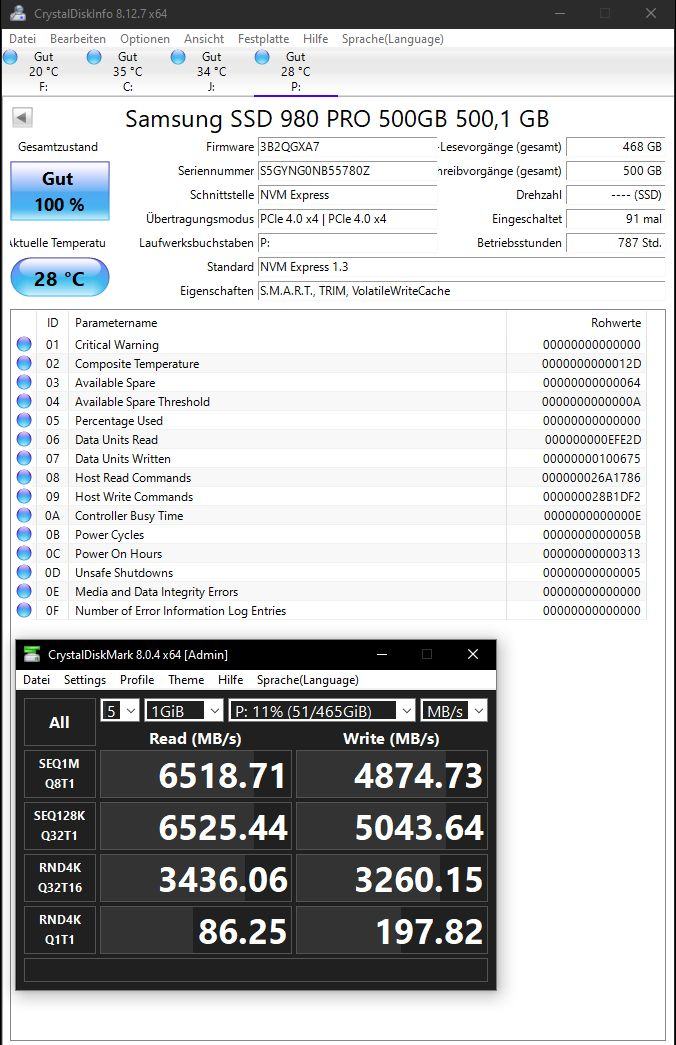The image size is (676, 1045).
Task: Click the CrystalDiskMark title bar app icon
Action: tap(31, 654)
